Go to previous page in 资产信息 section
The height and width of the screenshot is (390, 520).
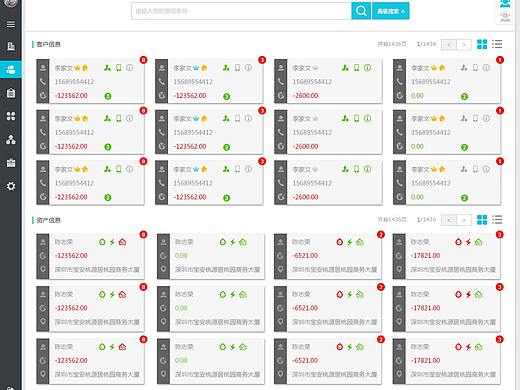click(449, 220)
